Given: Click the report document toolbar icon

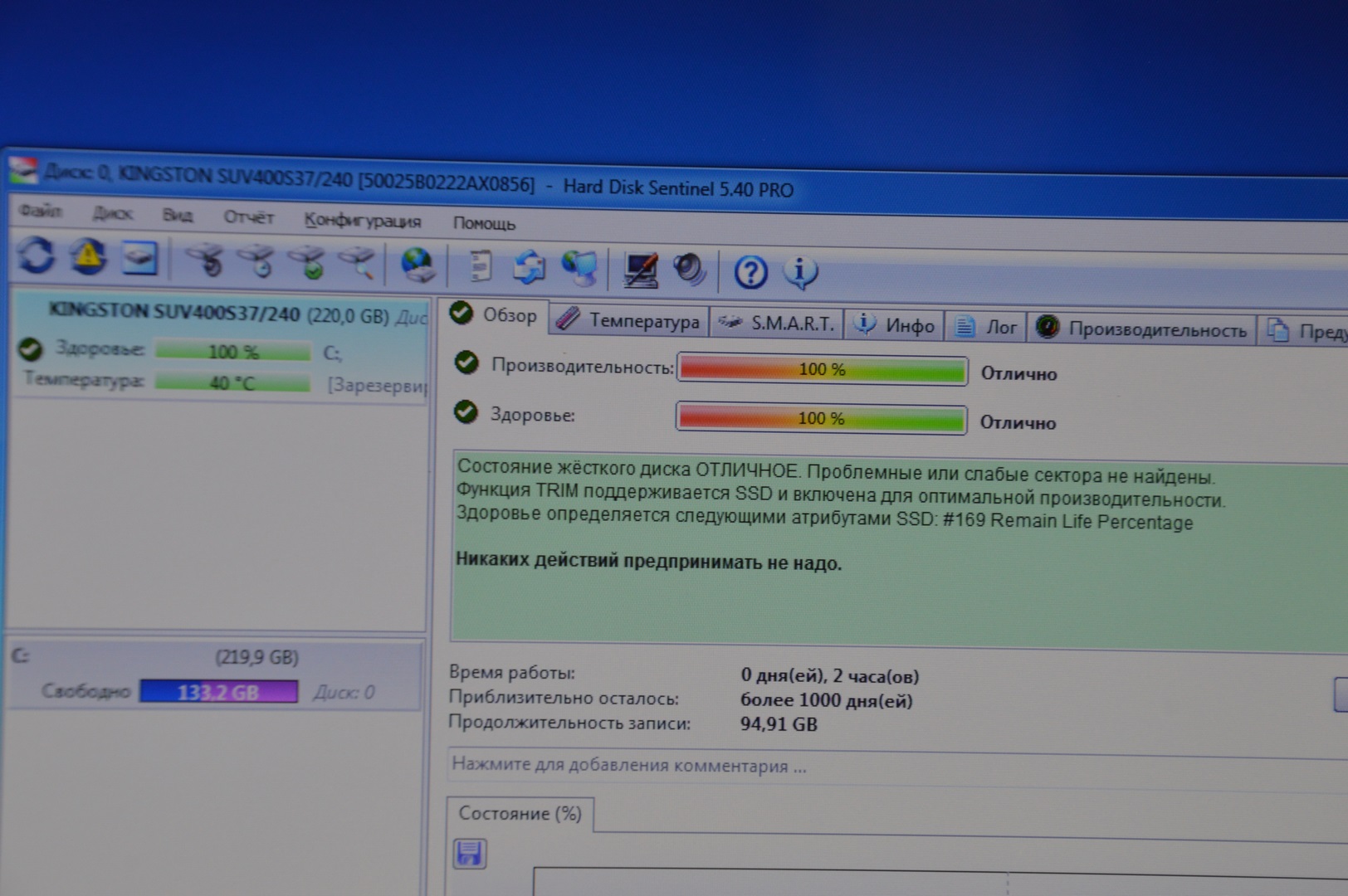Looking at the screenshot, I should 480,266.
